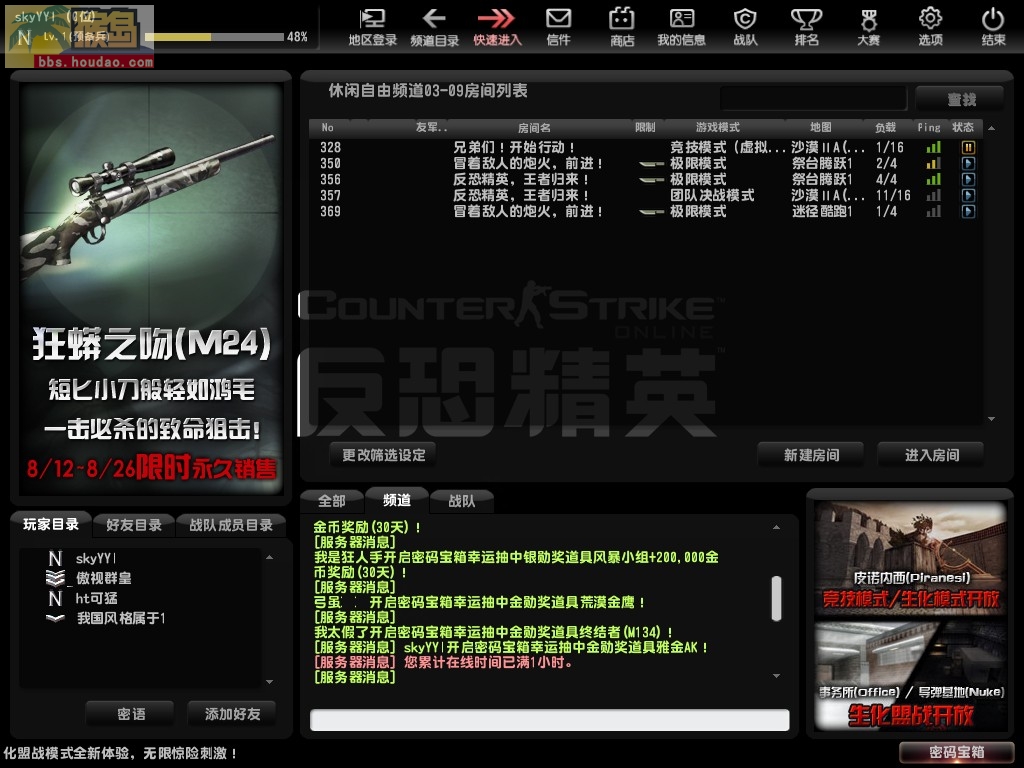
Task: Open the 战队 clan shield icon
Action: (745, 27)
